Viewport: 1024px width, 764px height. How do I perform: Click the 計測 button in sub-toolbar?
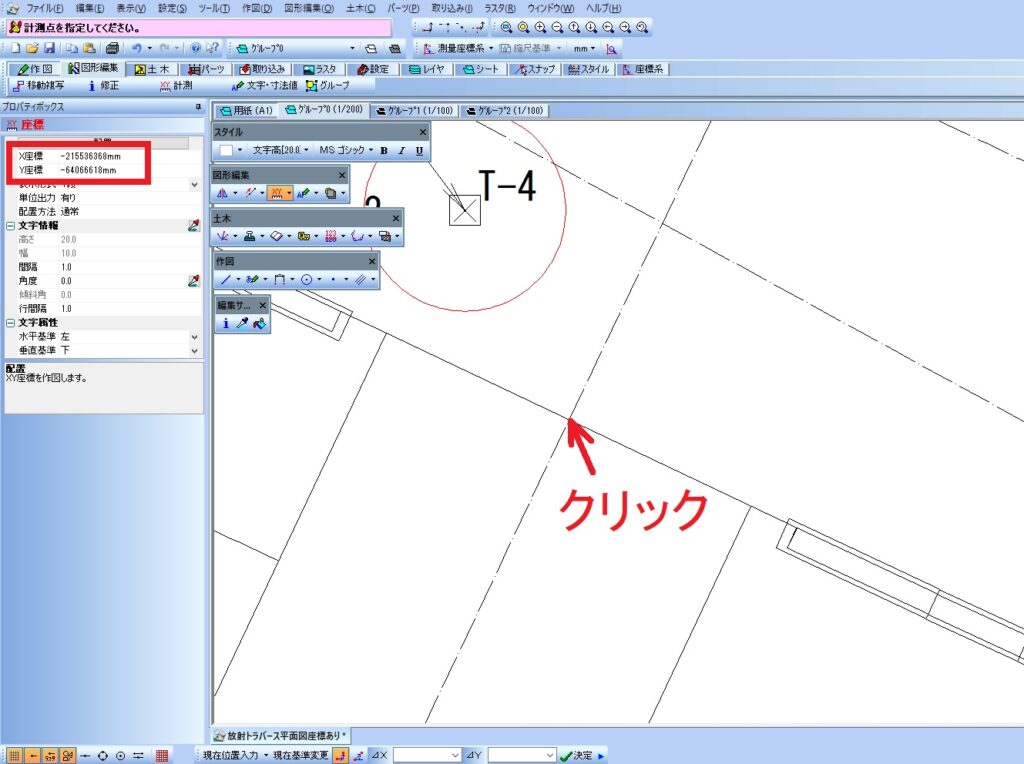point(176,86)
